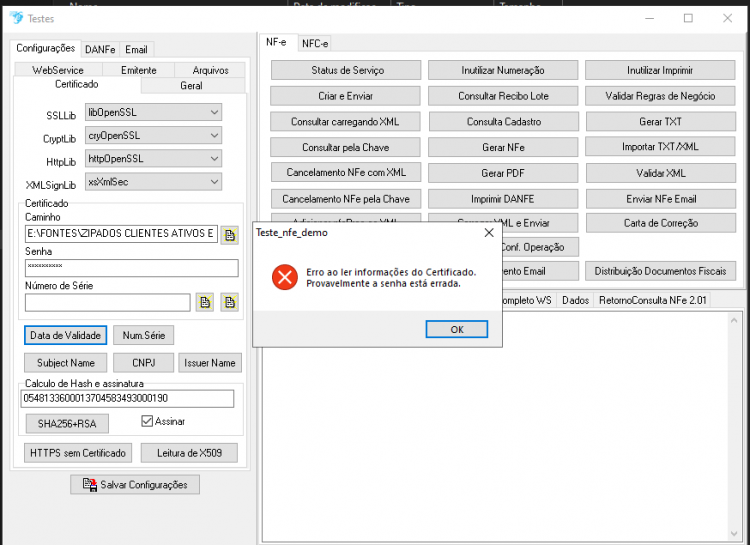The image size is (750, 545).
Task: Click the Data de Validade button
Action: pos(66,335)
